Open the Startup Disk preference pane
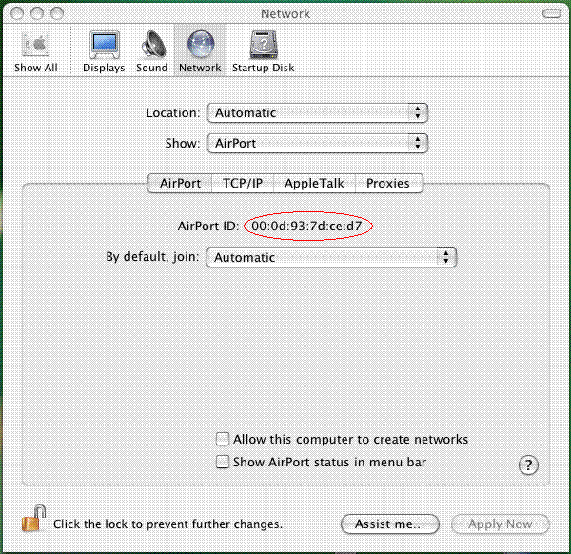 [263, 52]
